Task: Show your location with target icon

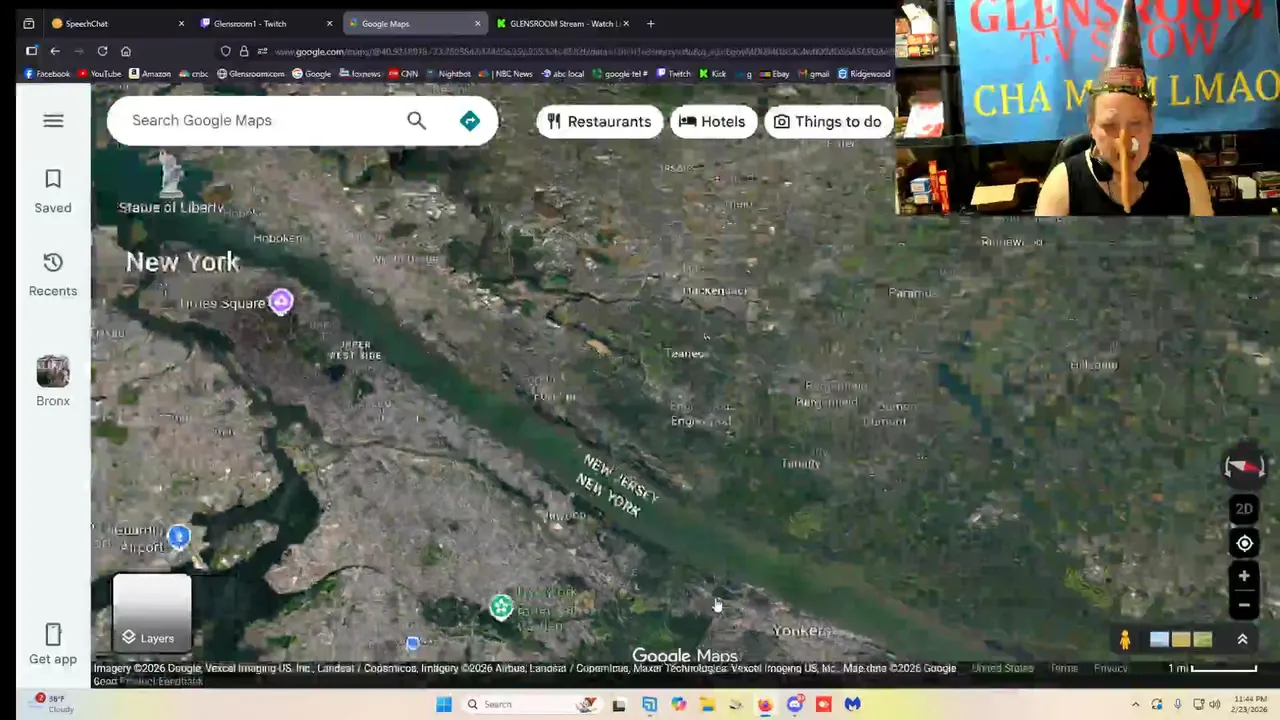Action: point(1244,543)
